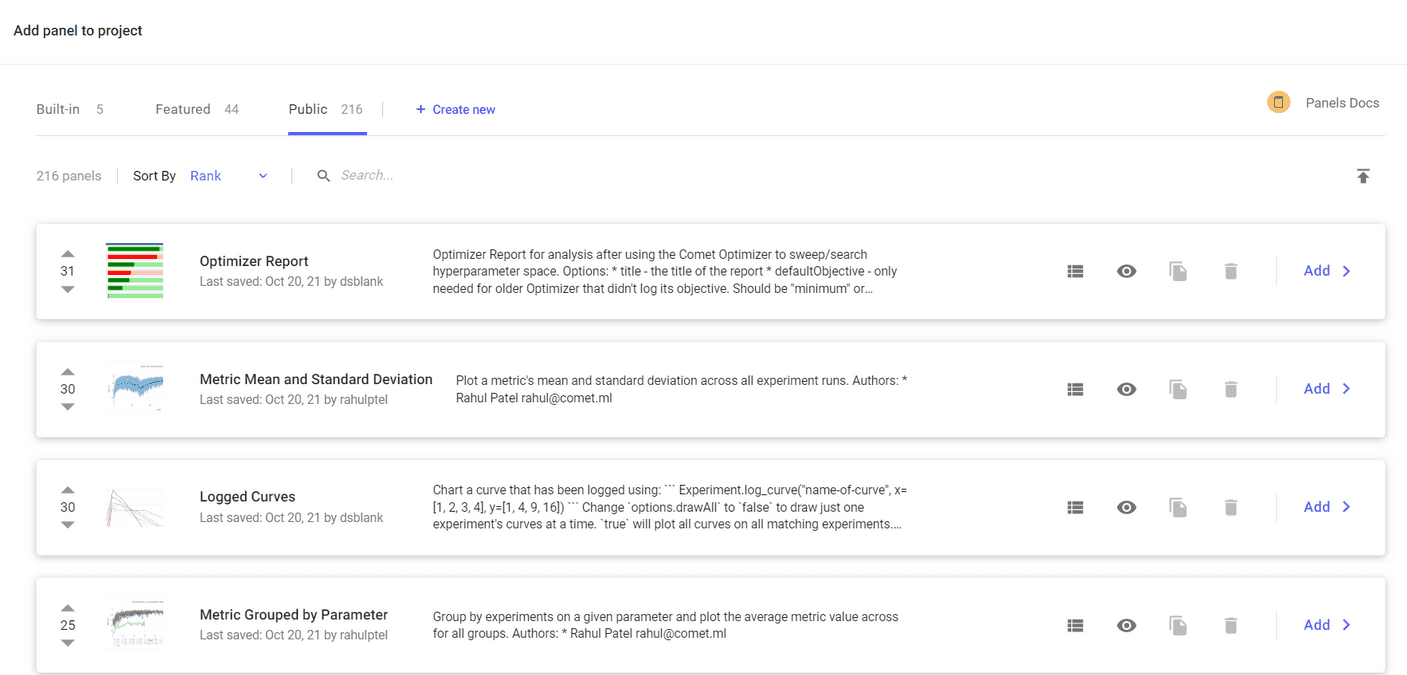Preview the Logged Curves panel
The image size is (1407, 675).
tap(1126, 507)
